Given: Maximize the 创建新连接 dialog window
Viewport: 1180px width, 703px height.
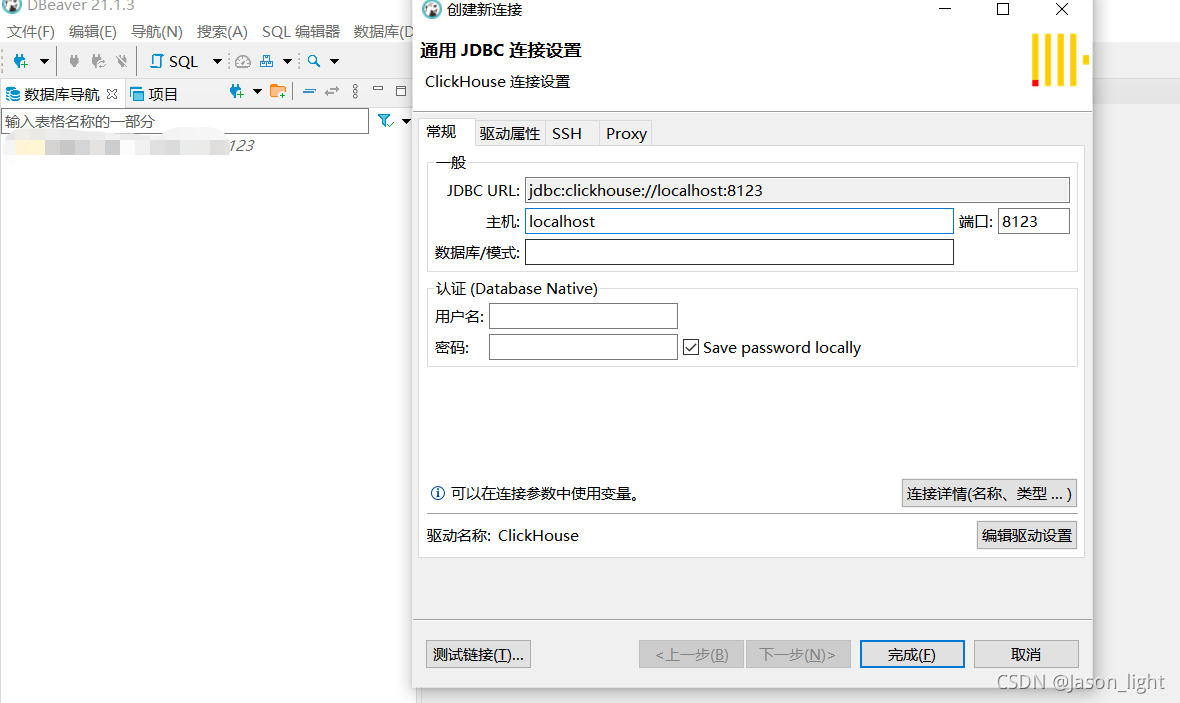Looking at the screenshot, I should tap(1002, 9).
